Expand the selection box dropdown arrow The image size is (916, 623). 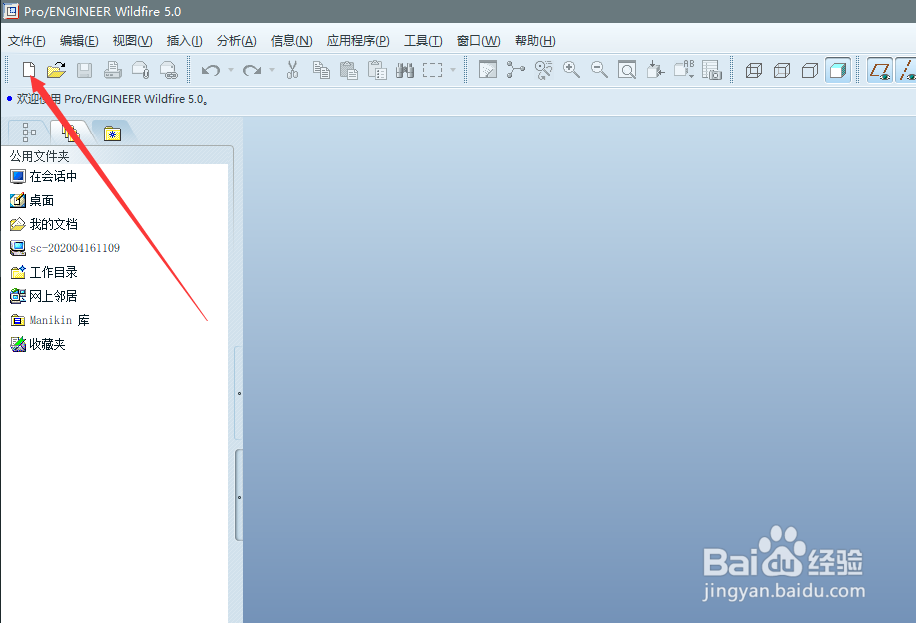click(x=453, y=70)
